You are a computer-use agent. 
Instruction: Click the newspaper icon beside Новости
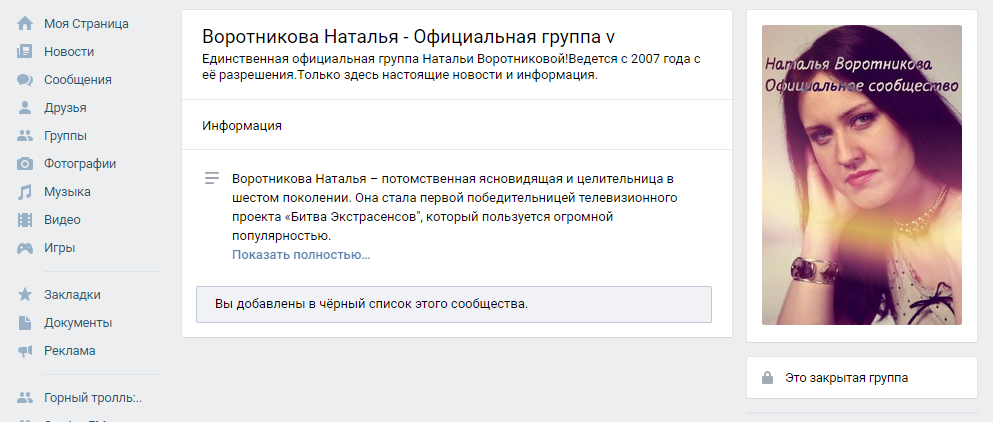coord(25,52)
